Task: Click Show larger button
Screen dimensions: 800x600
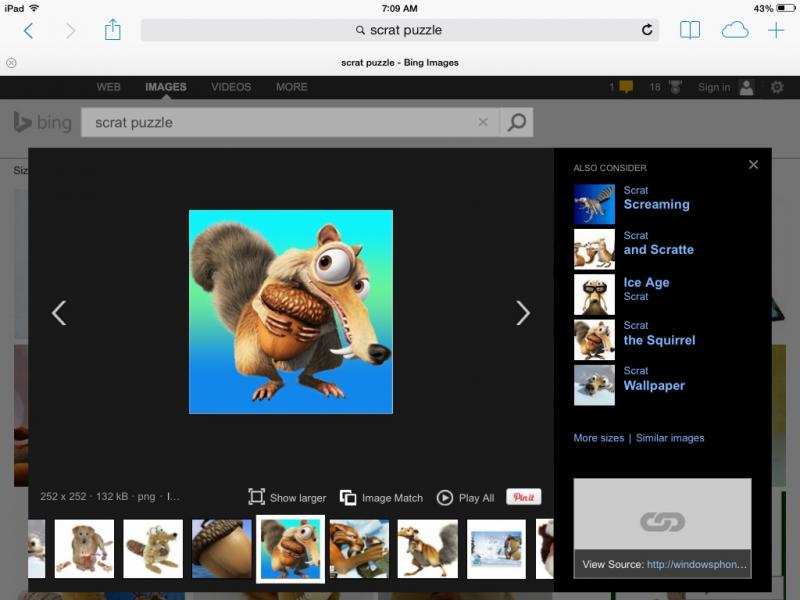Action: pyautogui.click(x=287, y=497)
